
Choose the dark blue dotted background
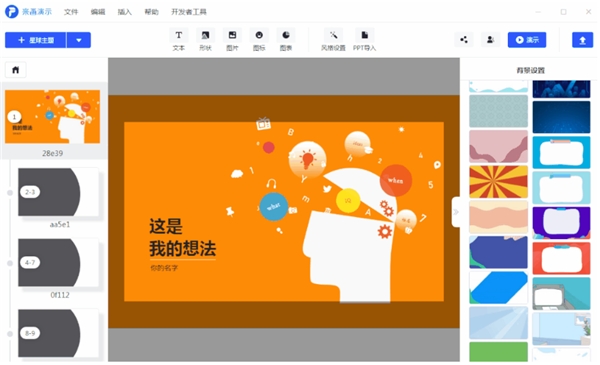point(561,117)
